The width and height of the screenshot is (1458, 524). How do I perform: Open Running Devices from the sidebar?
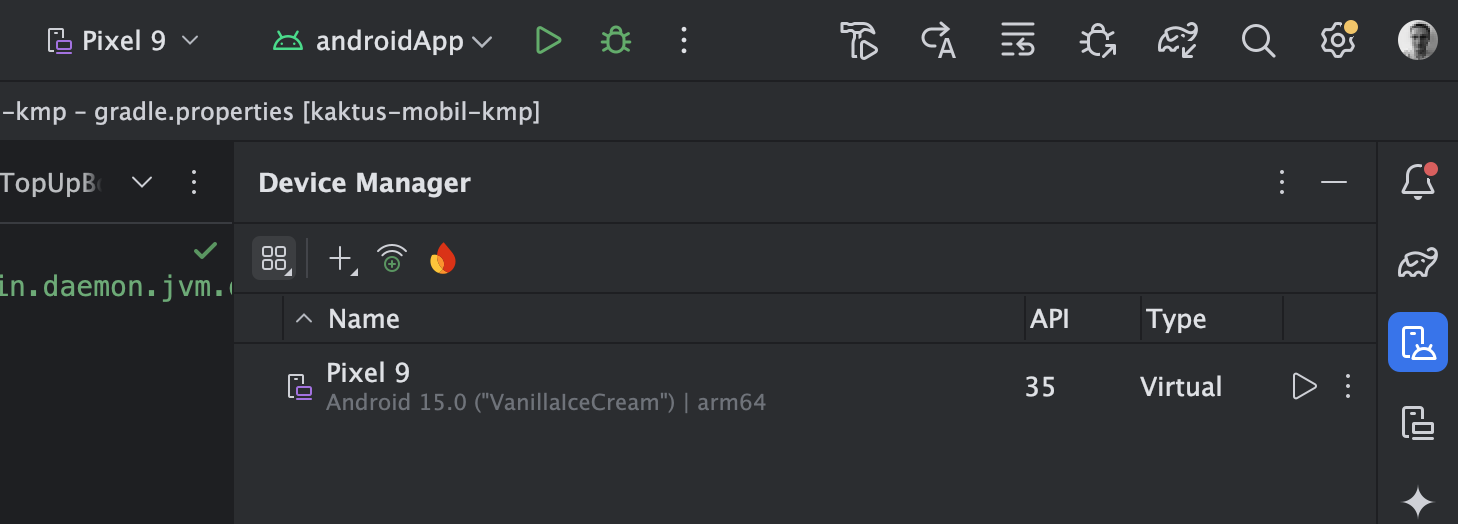tap(1418, 423)
